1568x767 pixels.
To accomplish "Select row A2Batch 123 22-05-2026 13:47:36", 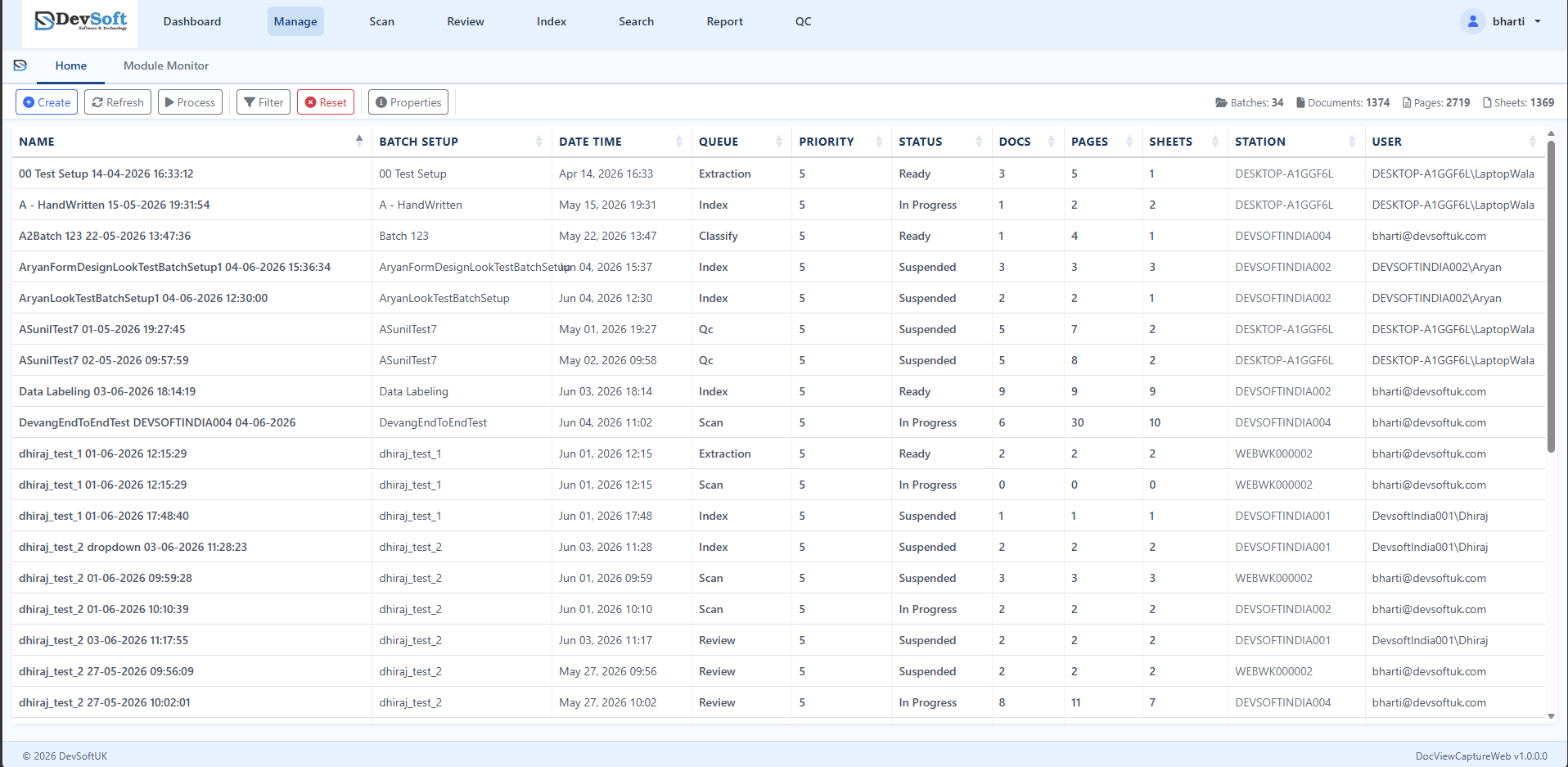I will [x=777, y=236].
